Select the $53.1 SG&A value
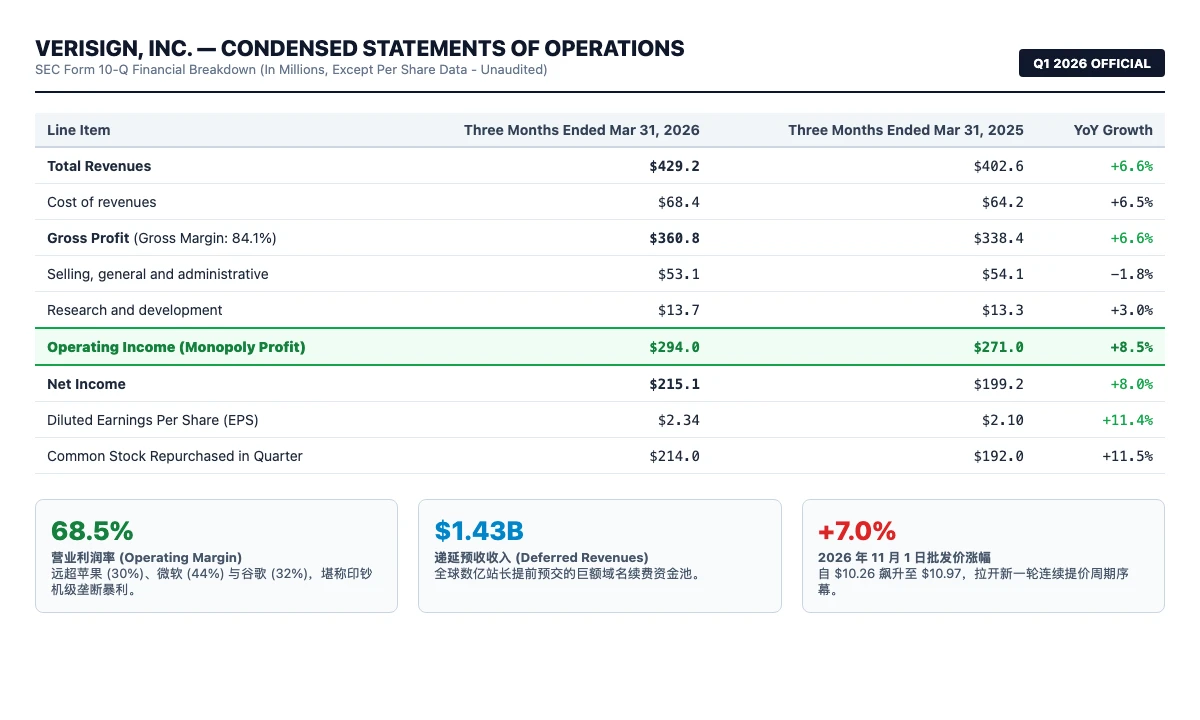The width and height of the screenshot is (1200, 720). (x=678, y=274)
